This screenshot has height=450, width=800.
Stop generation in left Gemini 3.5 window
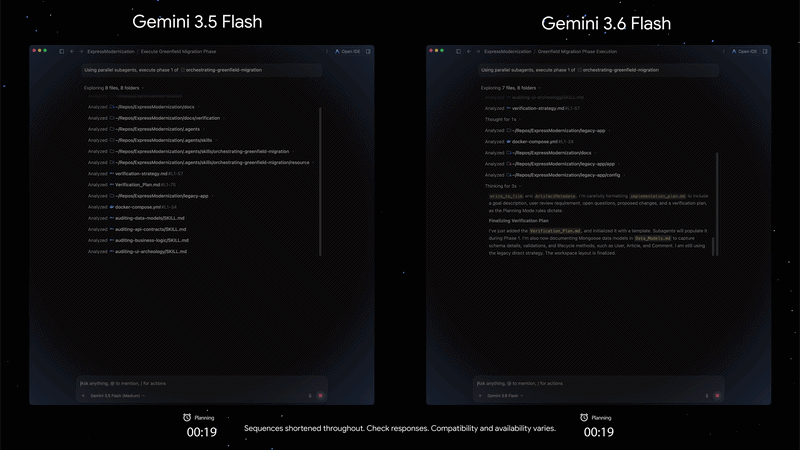pyautogui.click(x=320, y=395)
